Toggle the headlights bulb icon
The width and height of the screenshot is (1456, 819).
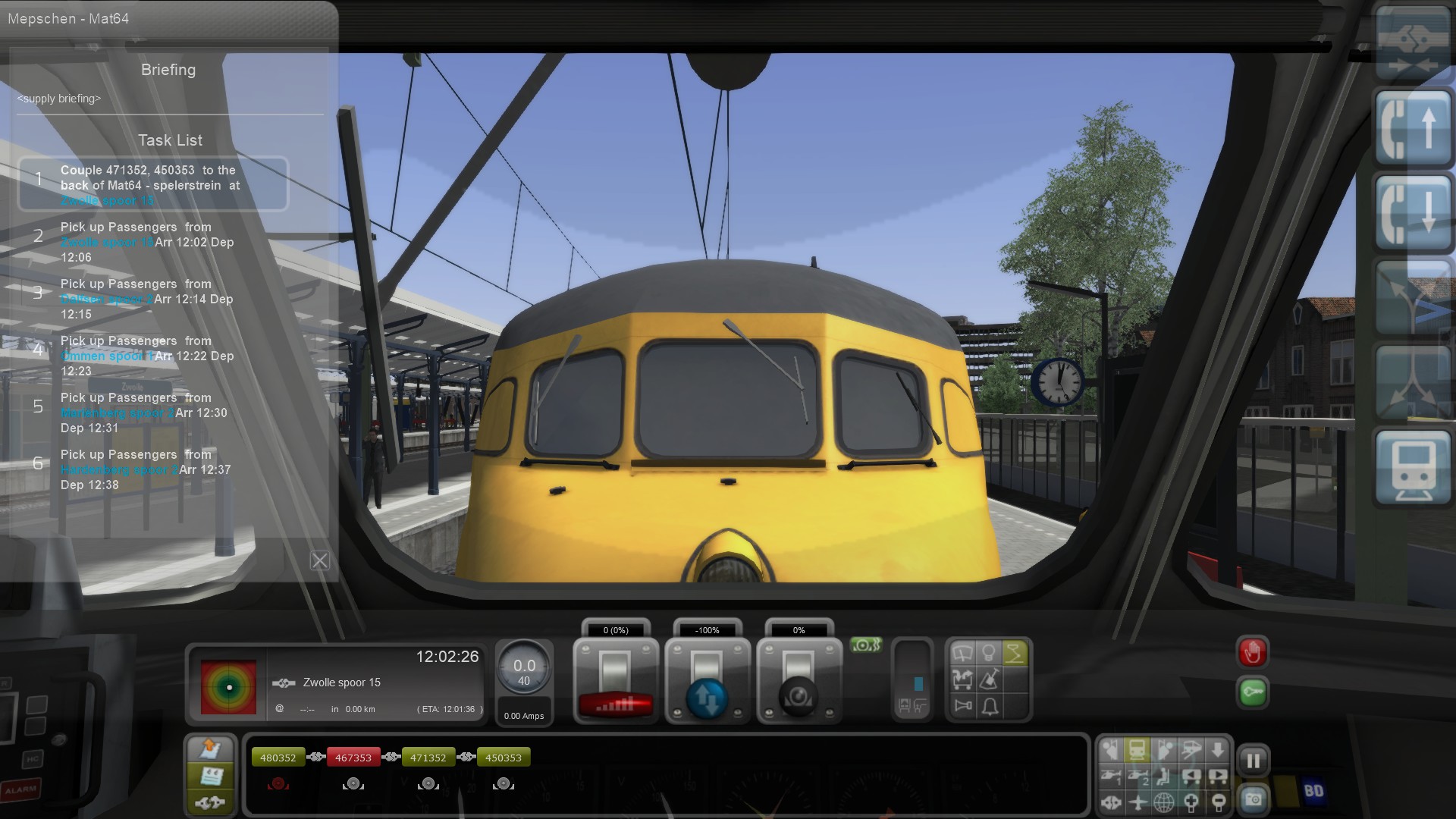[989, 653]
